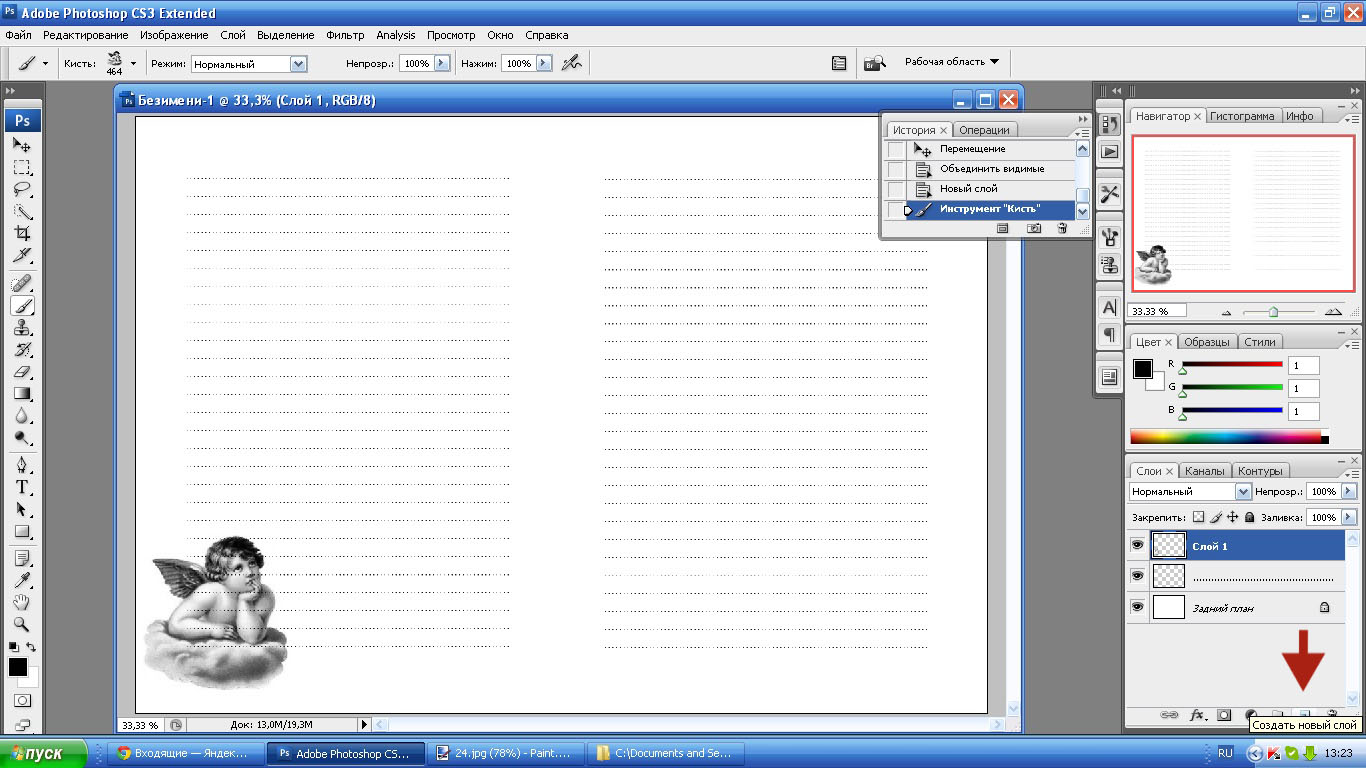This screenshot has height=768, width=1366.
Task: Open layer blend mode Нормальный dropdown
Action: pyautogui.click(x=1243, y=492)
